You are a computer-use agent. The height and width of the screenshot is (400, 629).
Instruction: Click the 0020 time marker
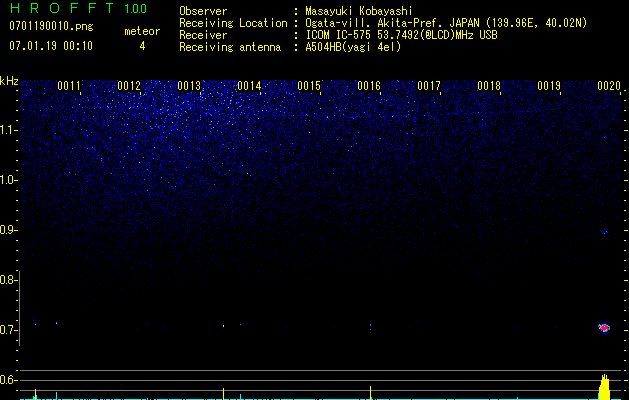(609, 86)
